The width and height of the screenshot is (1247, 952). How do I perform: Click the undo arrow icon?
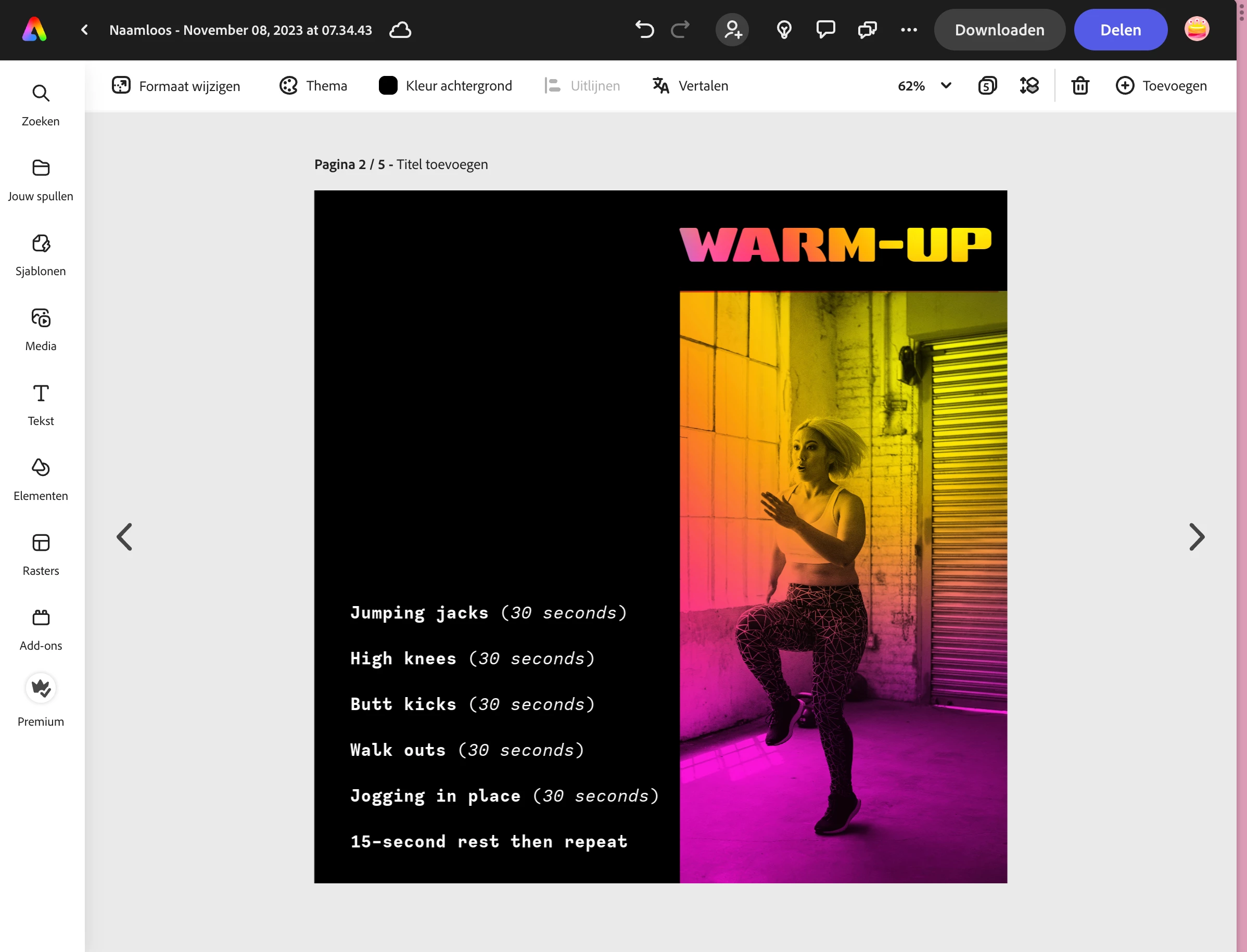[x=644, y=30]
